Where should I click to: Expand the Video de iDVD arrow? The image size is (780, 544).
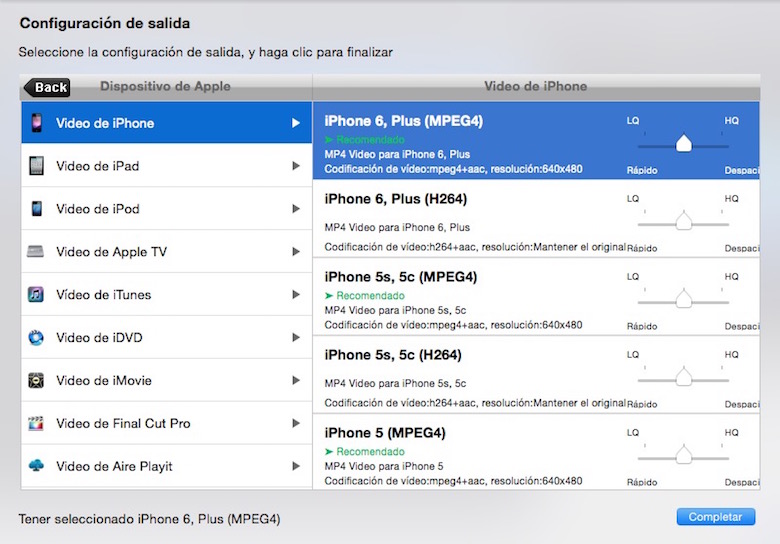pos(296,337)
